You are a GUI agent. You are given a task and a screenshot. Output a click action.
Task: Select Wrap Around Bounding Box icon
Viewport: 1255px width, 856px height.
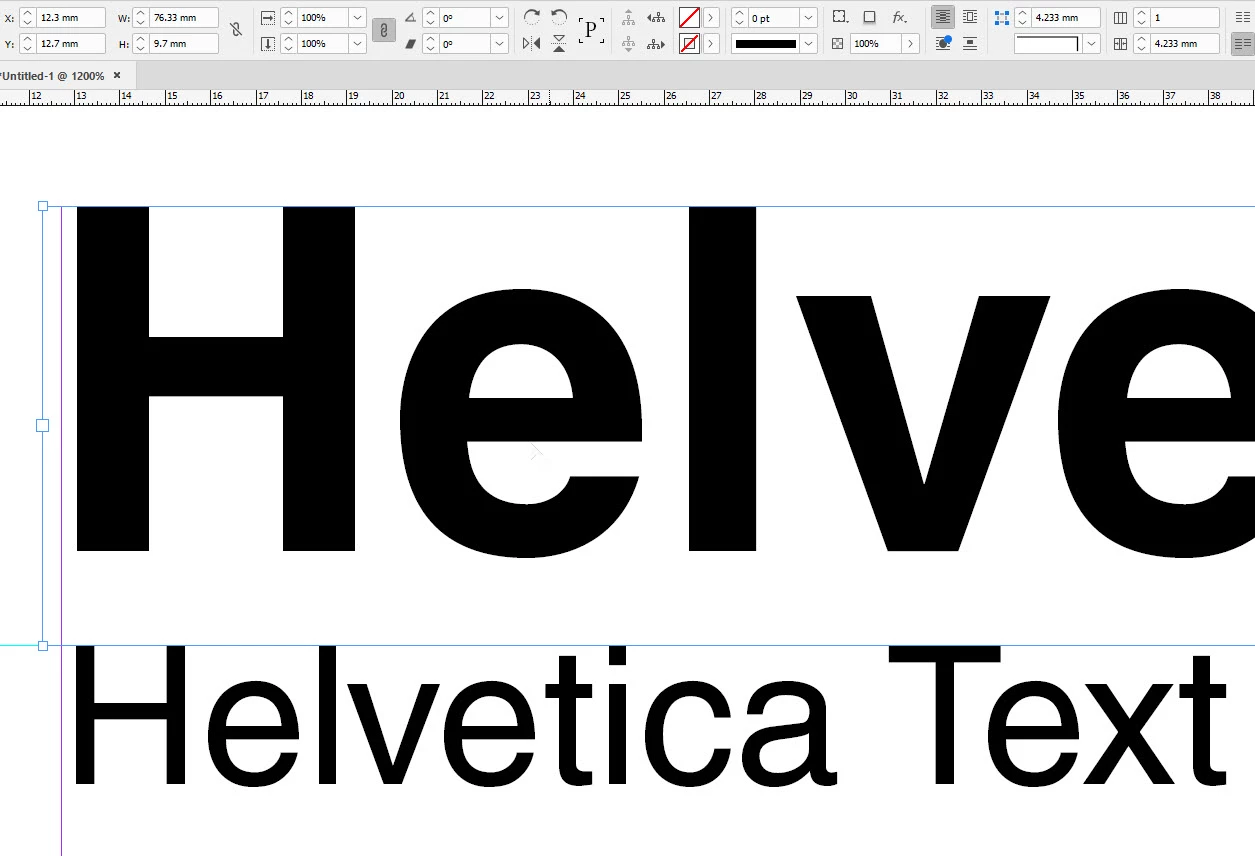point(970,17)
